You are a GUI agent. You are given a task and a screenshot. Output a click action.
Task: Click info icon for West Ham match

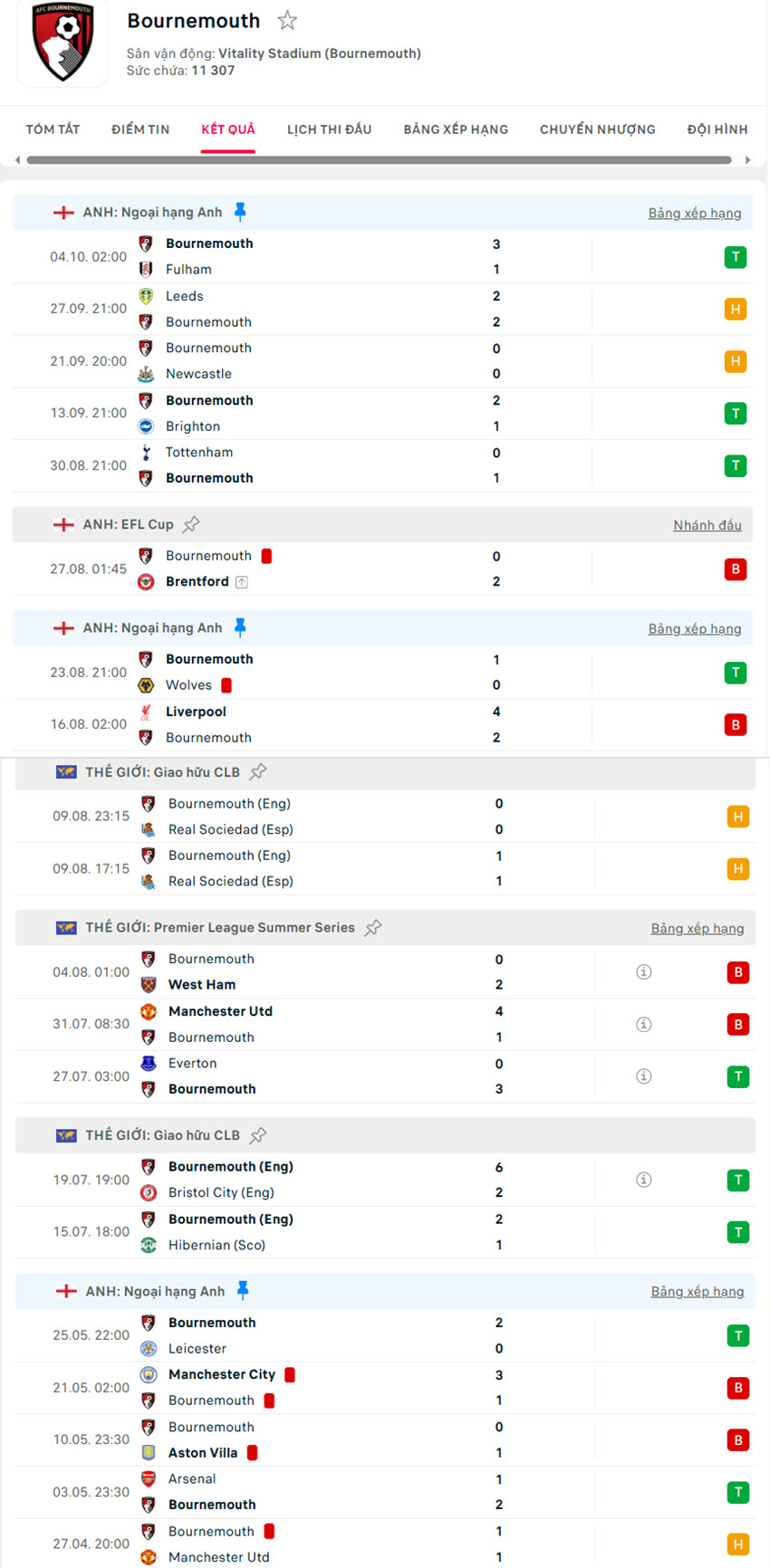pyautogui.click(x=644, y=972)
